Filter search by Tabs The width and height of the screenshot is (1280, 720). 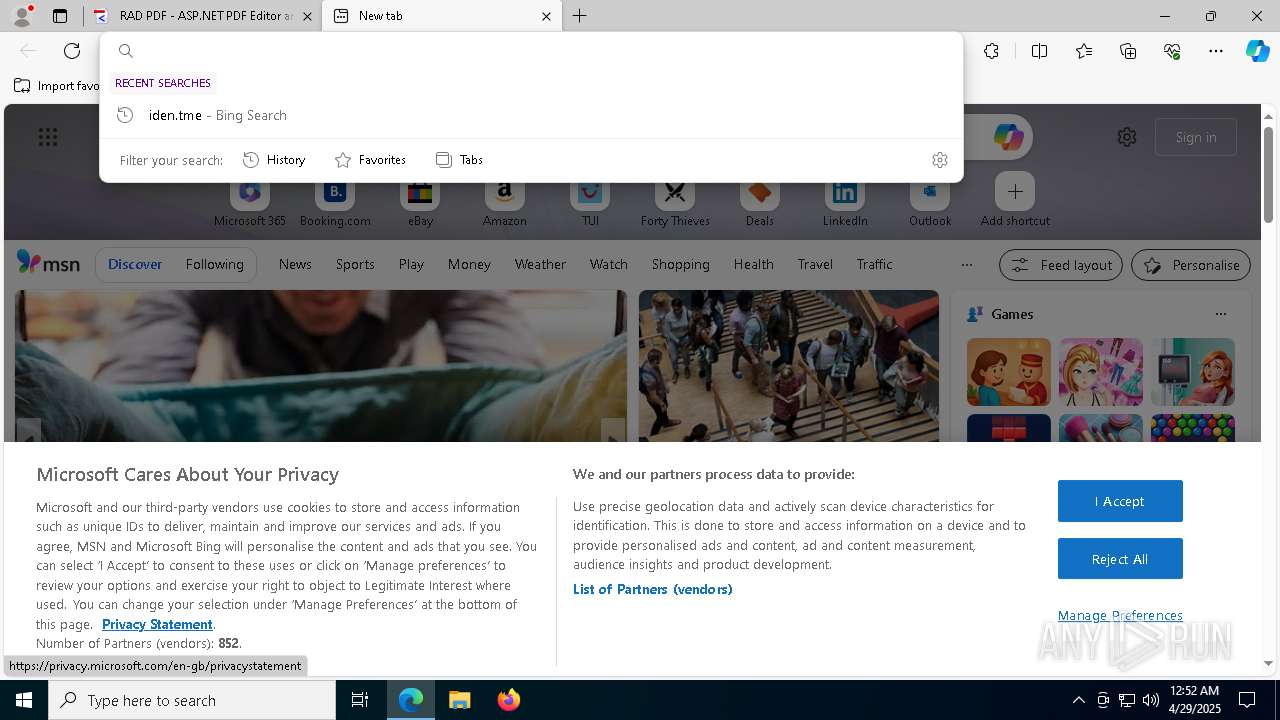click(x=459, y=160)
